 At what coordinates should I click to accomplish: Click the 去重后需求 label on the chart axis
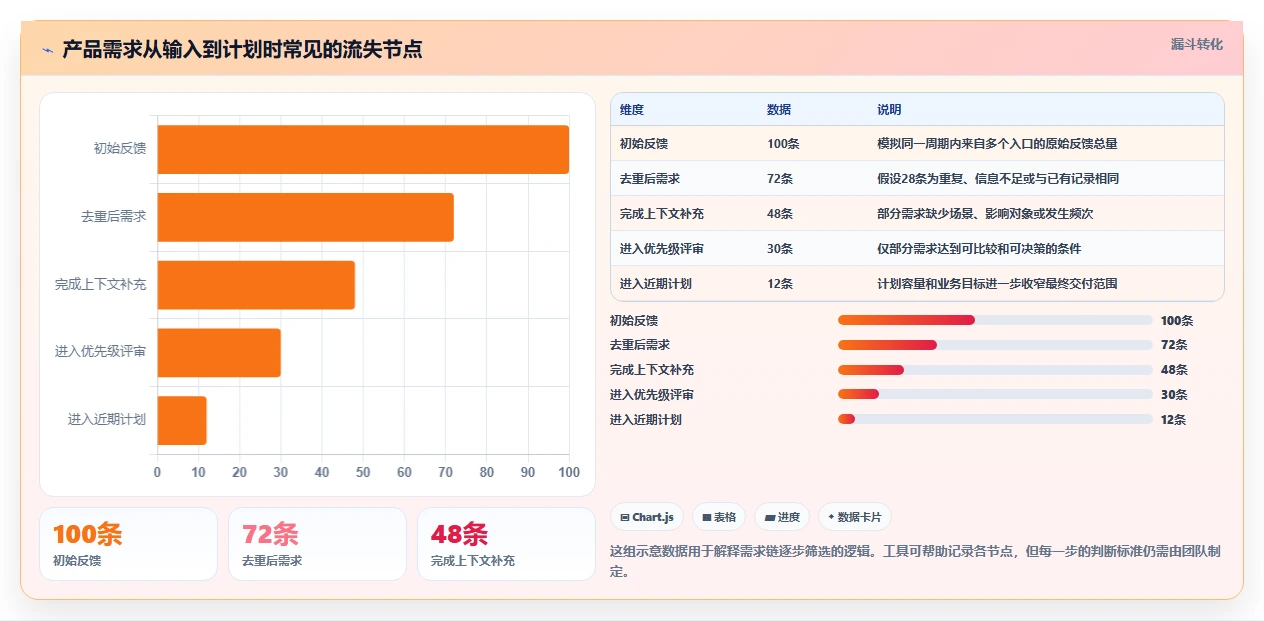click(x=114, y=217)
